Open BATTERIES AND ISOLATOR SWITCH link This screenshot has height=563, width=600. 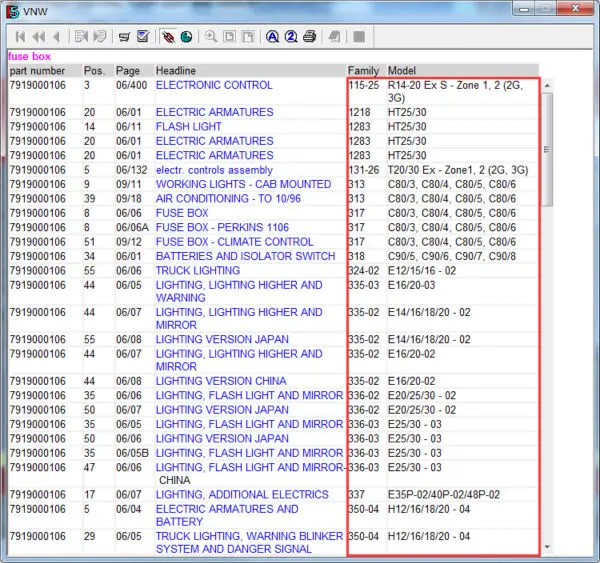pyautogui.click(x=245, y=256)
